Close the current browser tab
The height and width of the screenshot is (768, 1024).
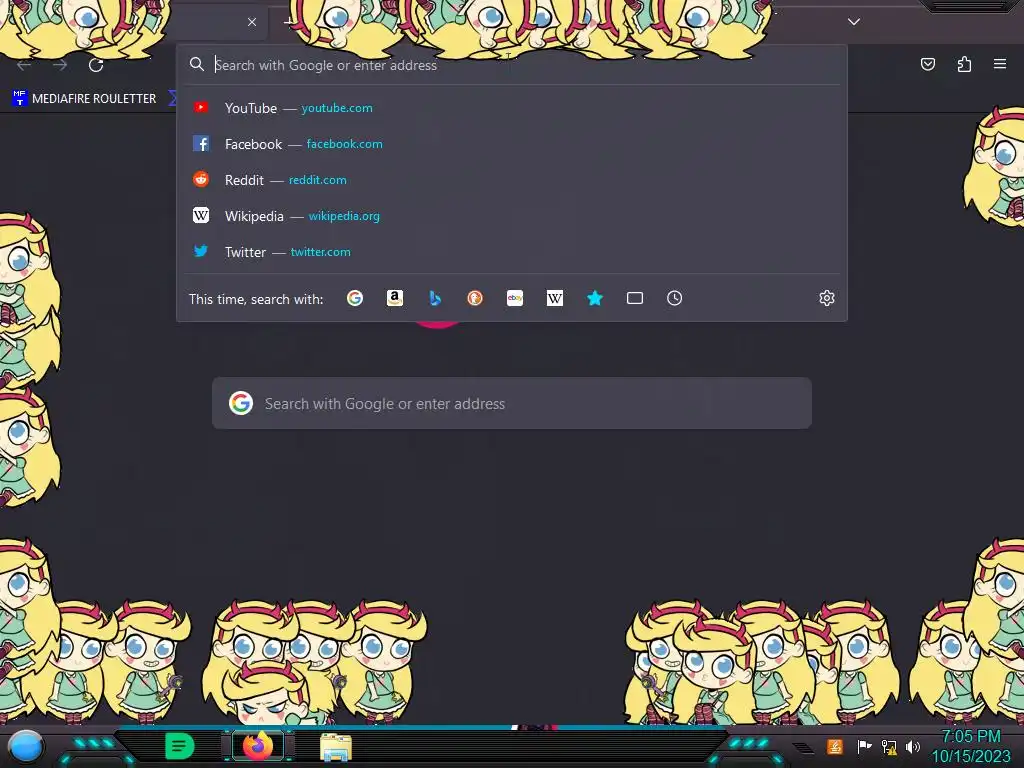point(252,22)
